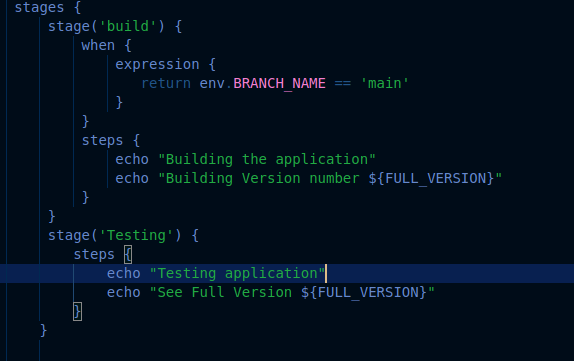574x361 pixels.
Task: Click 'steps' keyword in build stage
Action: 102,141
